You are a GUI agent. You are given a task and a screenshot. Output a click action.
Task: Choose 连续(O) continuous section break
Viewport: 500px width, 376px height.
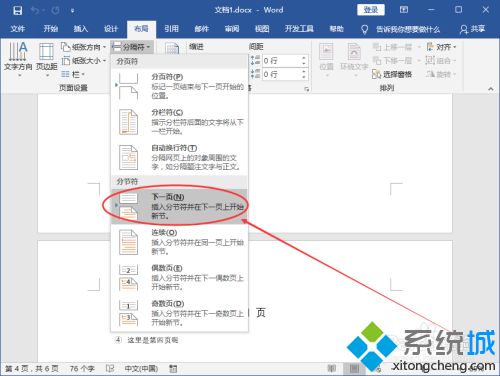[180, 242]
